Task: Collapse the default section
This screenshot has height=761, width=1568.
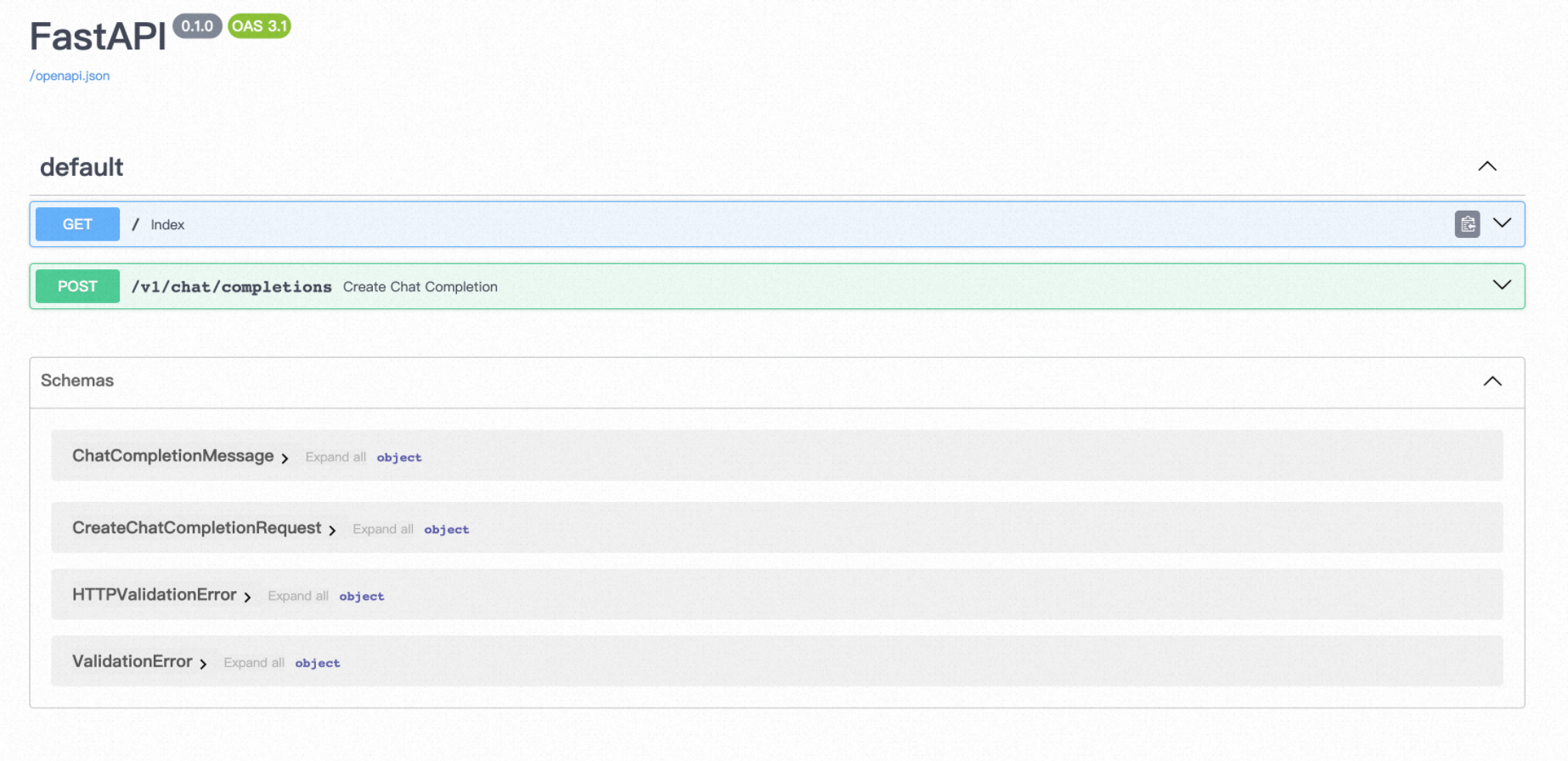Action: click(x=1487, y=166)
